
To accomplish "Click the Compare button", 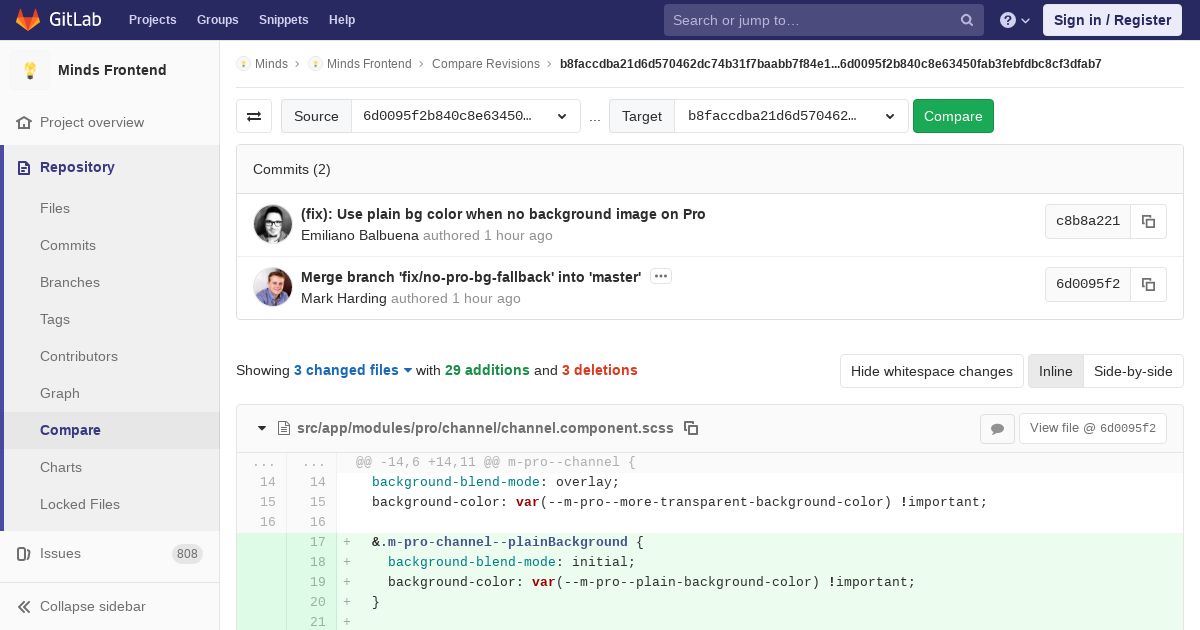I will [x=953, y=116].
